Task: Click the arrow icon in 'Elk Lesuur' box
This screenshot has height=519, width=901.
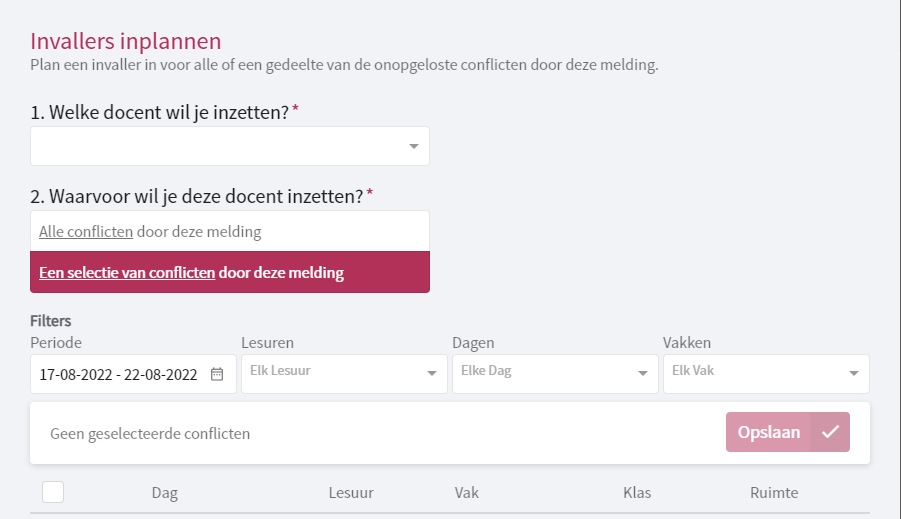Action: tap(432, 374)
